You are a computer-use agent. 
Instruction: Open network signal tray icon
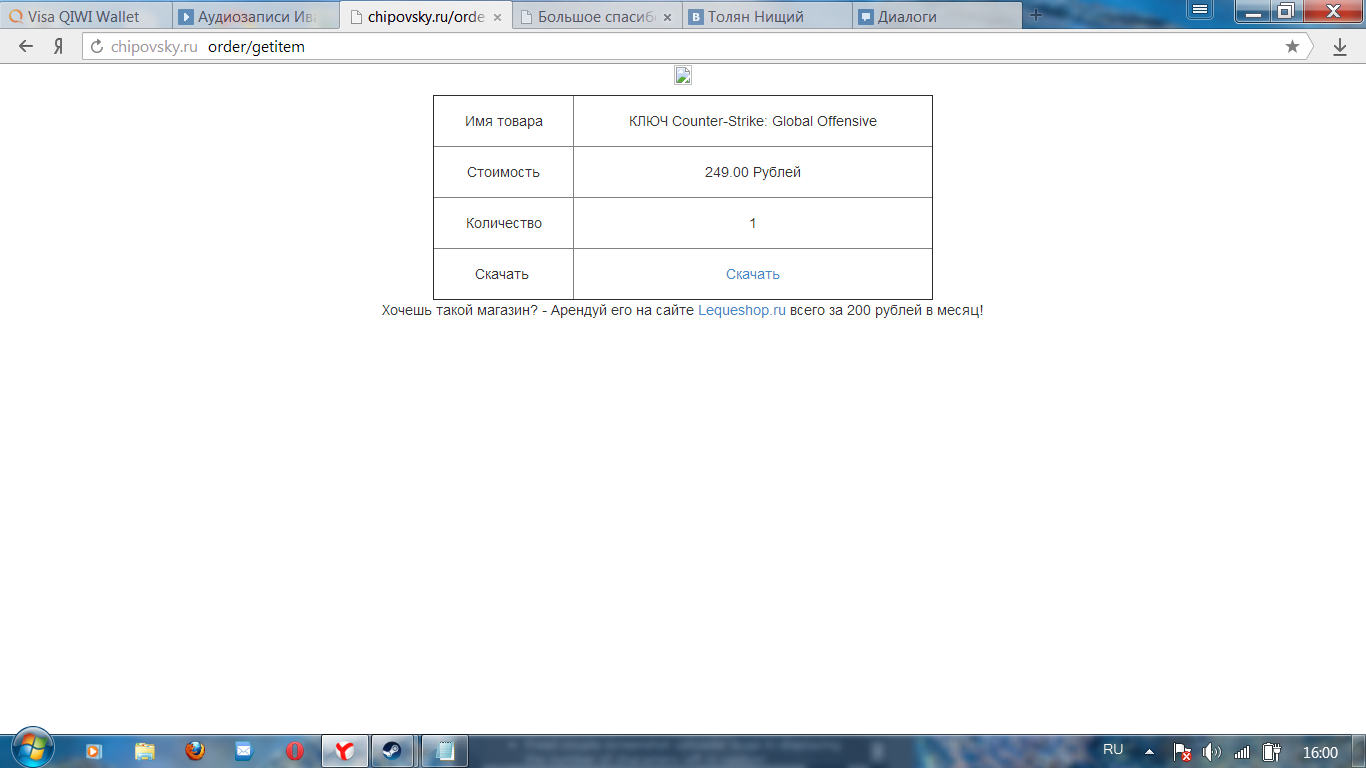click(x=1242, y=752)
